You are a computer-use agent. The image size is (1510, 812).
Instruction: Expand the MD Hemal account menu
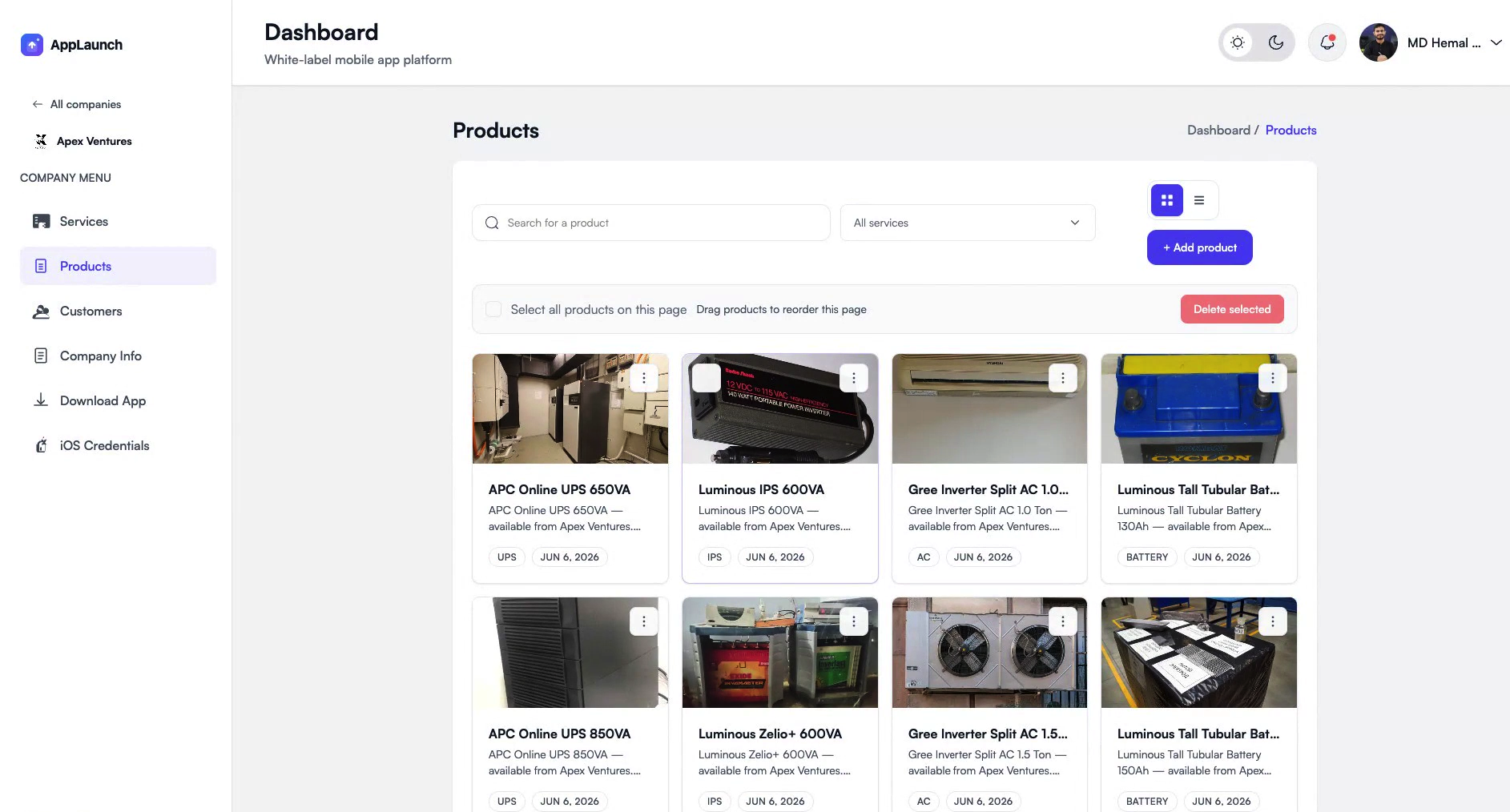coord(1496,42)
